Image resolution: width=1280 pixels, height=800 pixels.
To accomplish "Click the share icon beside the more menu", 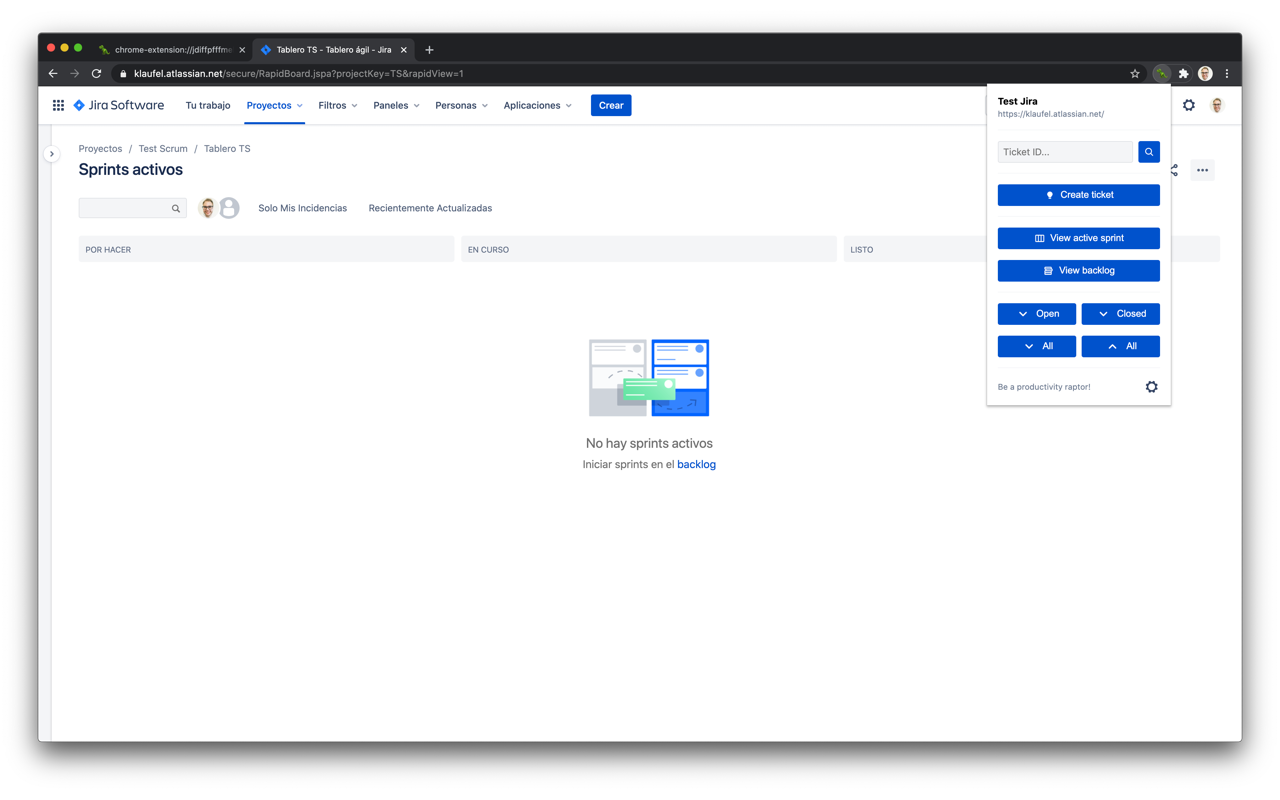I will pos(1174,170).
